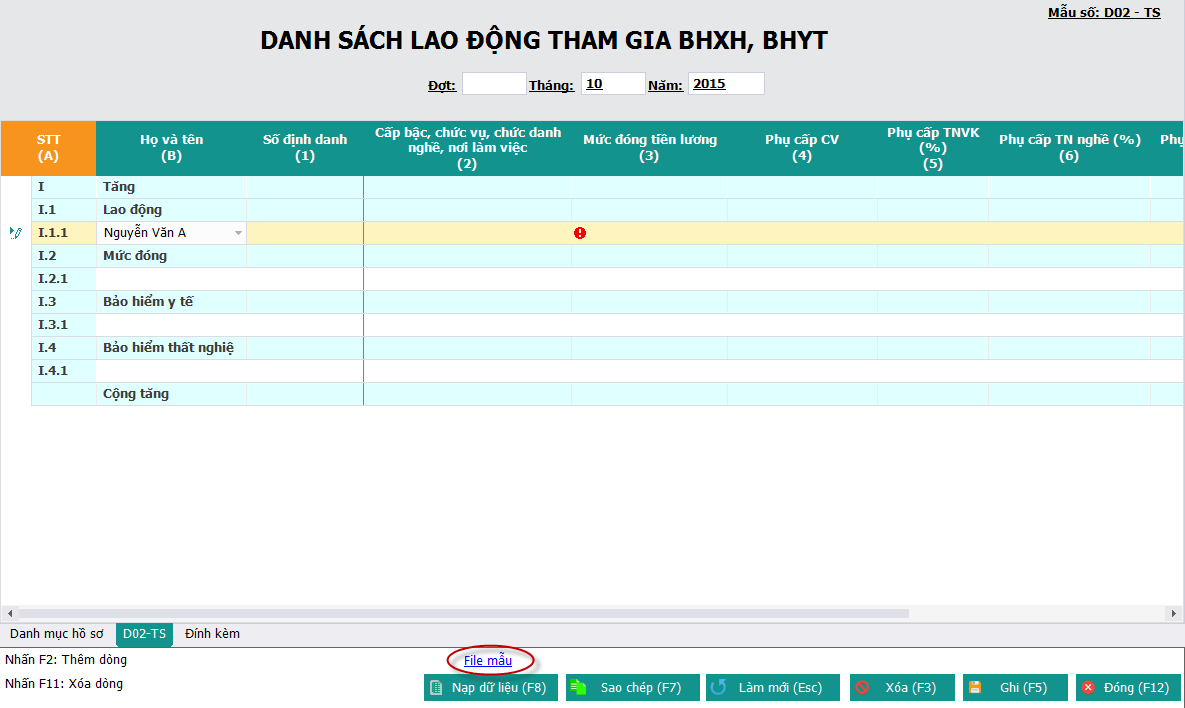Click the document icon on Nạp dữ liệu button
The height and width of the screenshot is (708, 1185).
tap(436, 688)
